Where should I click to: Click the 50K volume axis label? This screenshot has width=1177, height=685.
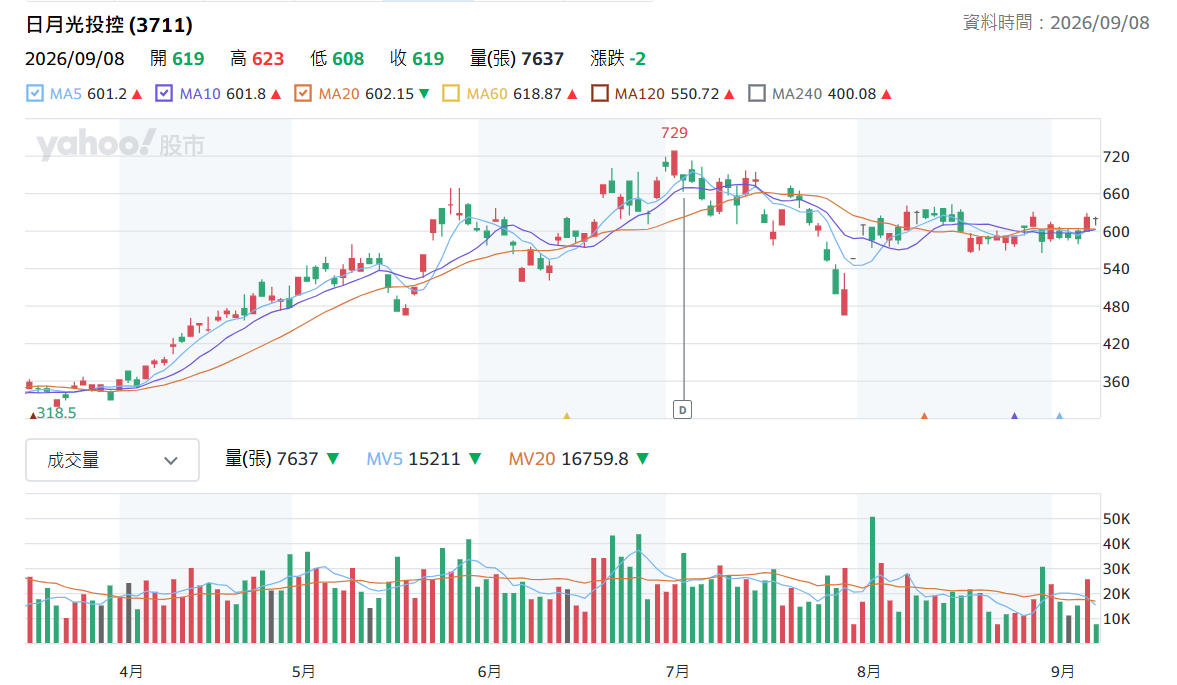[1116, 519]
